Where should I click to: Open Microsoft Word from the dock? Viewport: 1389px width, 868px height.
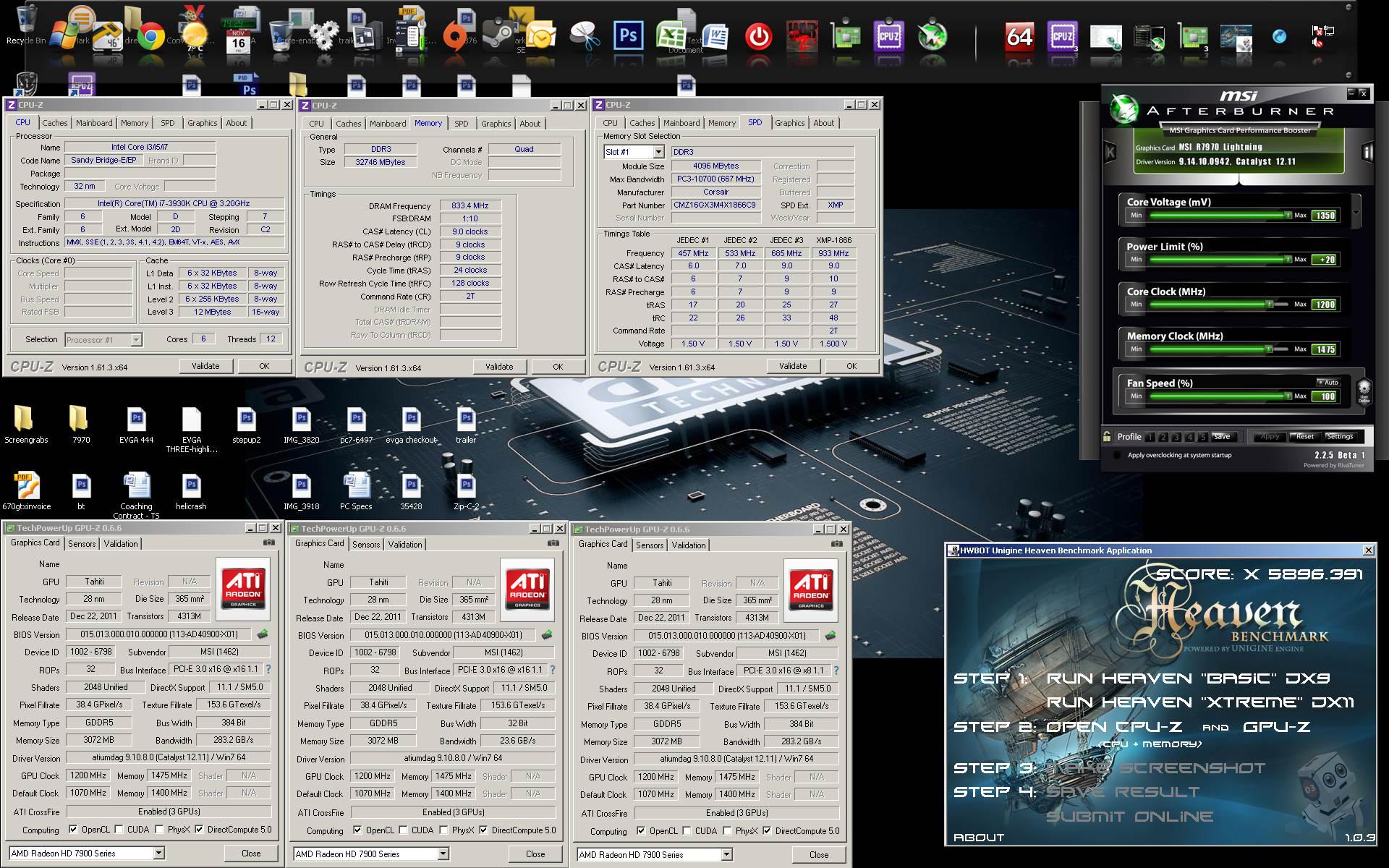[715, 35]
